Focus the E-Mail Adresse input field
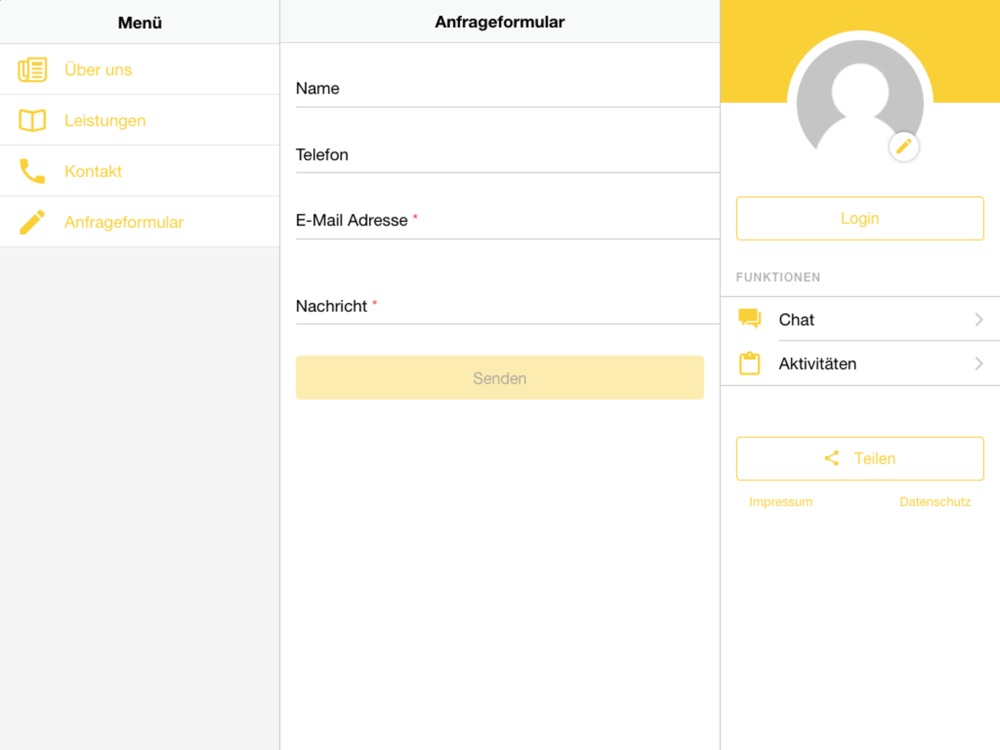The width and height of the screenshot is (1000, 750). coord(508,220)
